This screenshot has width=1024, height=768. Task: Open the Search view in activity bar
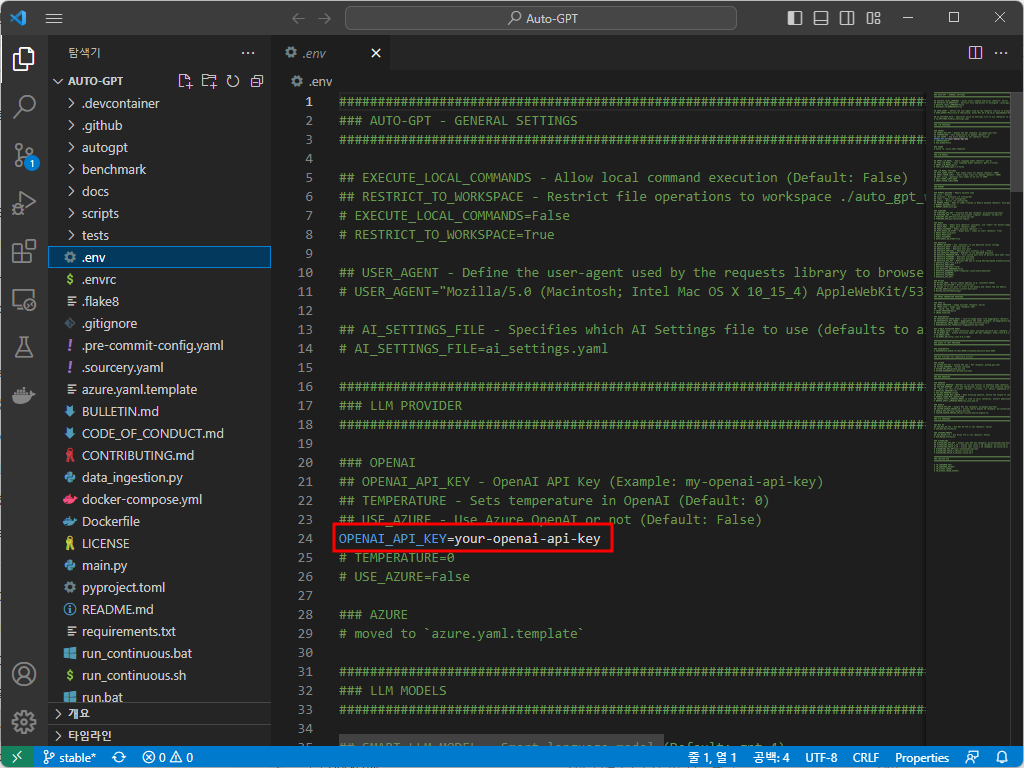pos(24,106)
